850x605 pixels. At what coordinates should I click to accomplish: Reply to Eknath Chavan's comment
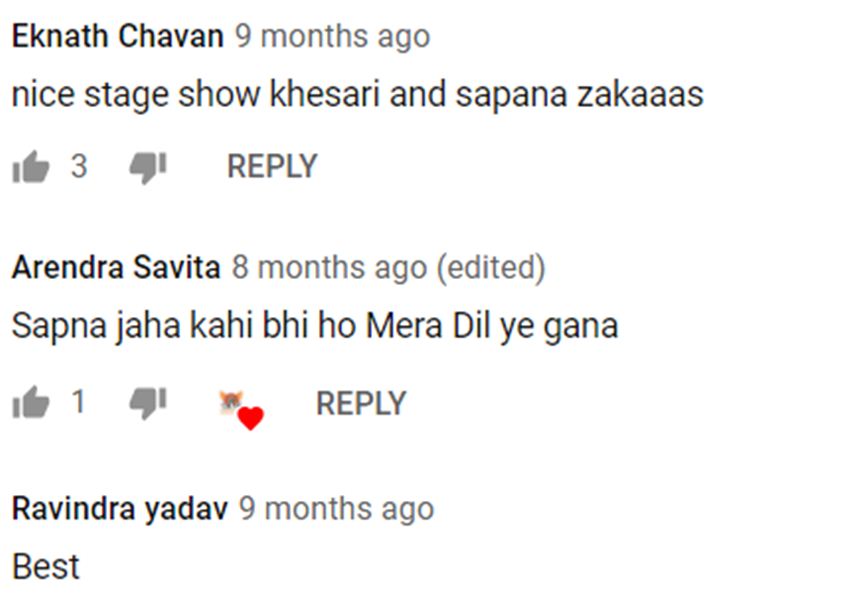272,166
